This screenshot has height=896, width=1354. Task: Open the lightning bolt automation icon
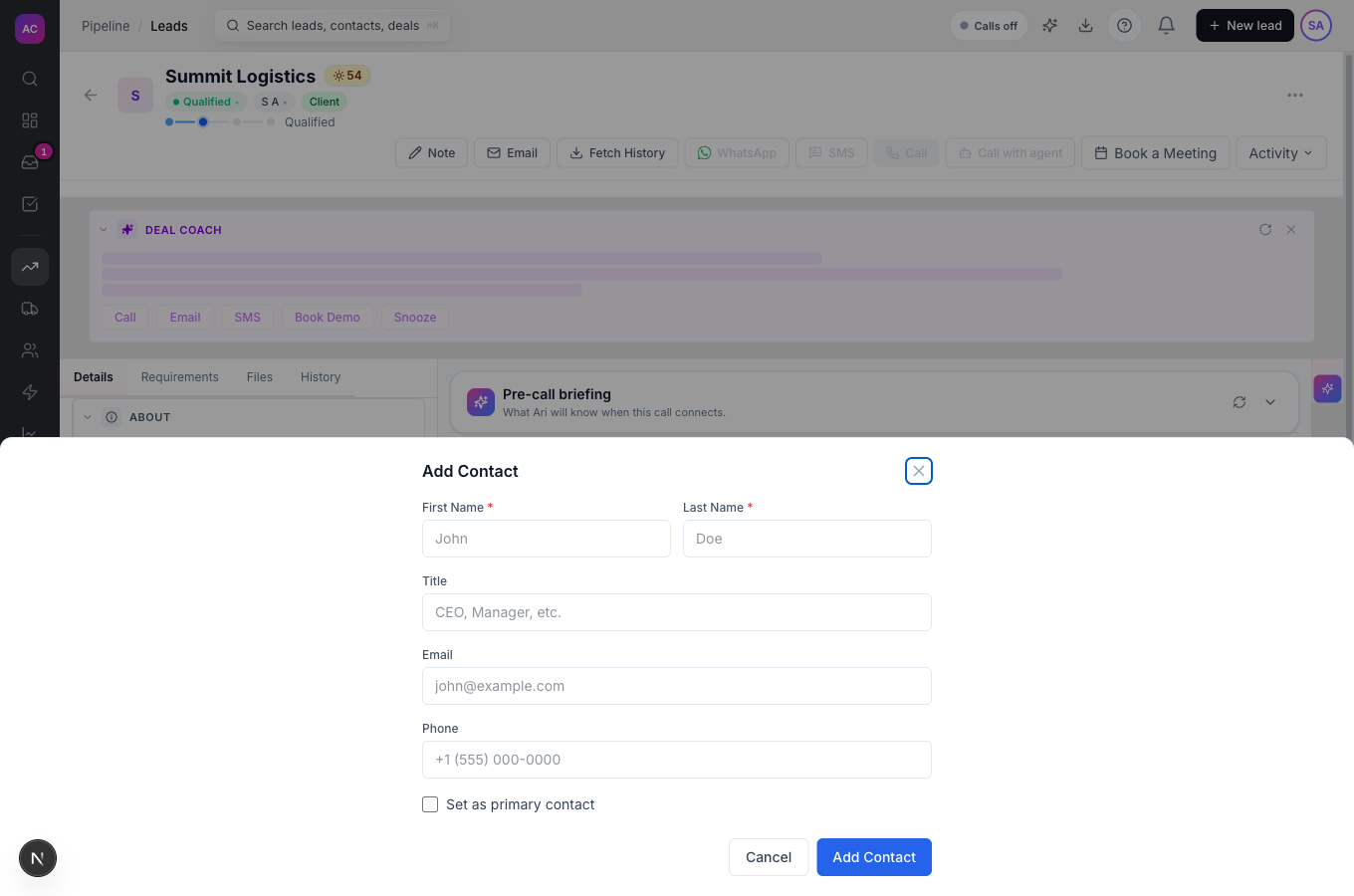tap(30, 392)
